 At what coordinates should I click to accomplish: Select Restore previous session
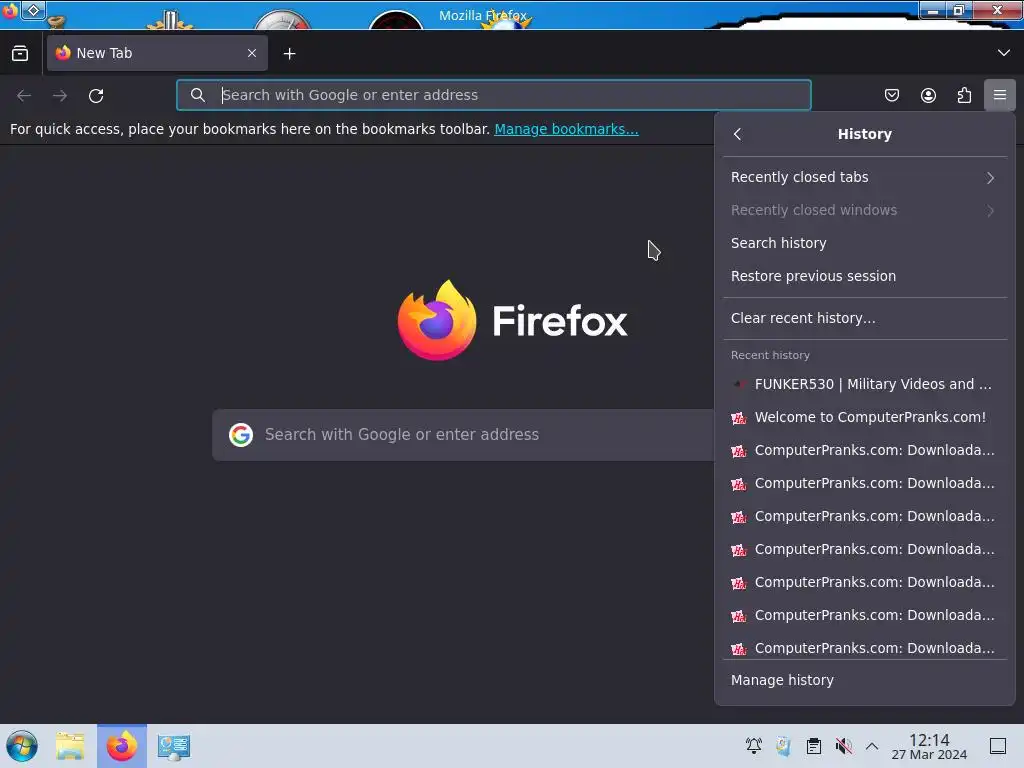click(865, 276)
